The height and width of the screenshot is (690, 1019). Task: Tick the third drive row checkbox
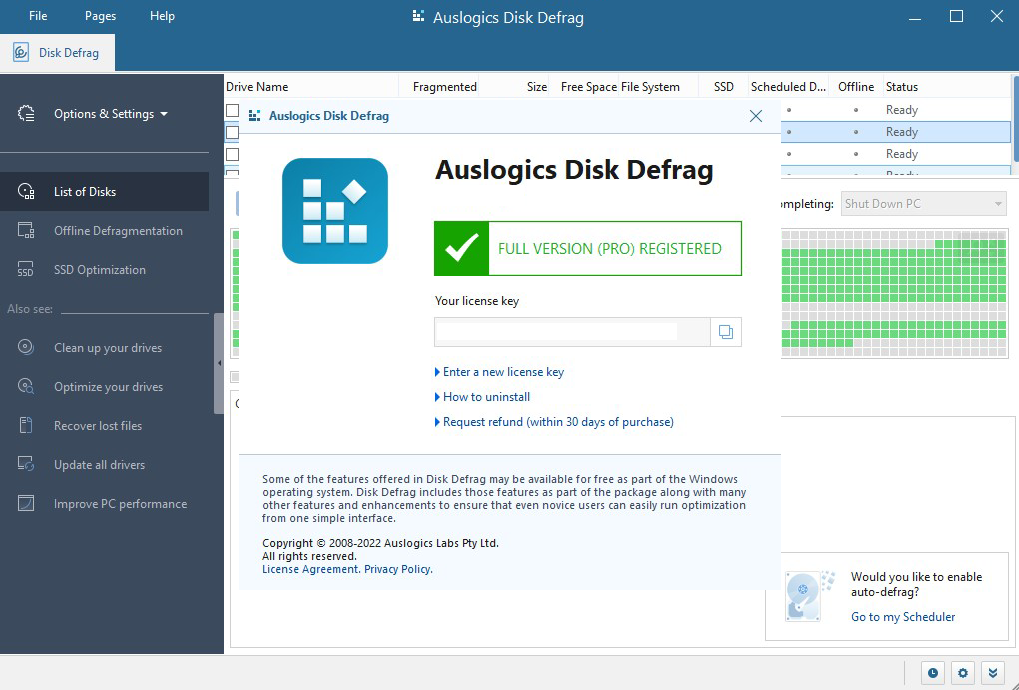coord(232,155)
